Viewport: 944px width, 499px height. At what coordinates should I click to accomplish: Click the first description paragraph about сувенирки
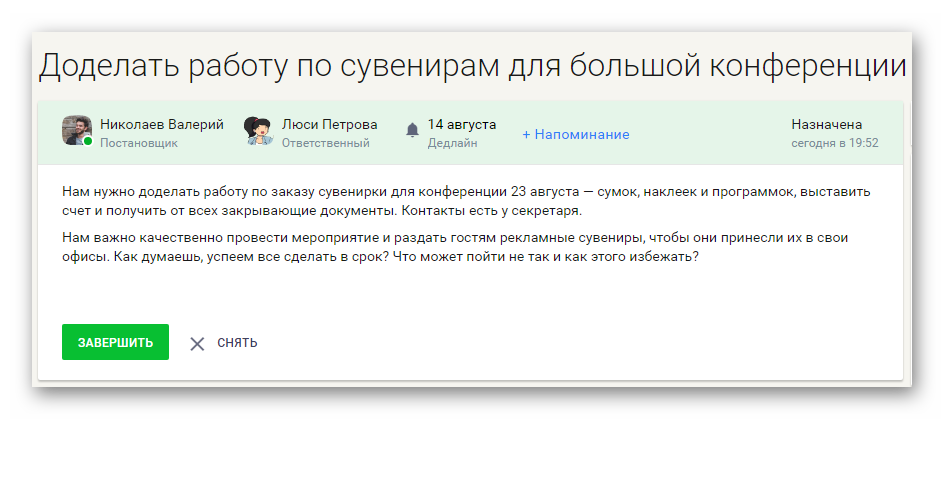point(466,201)
